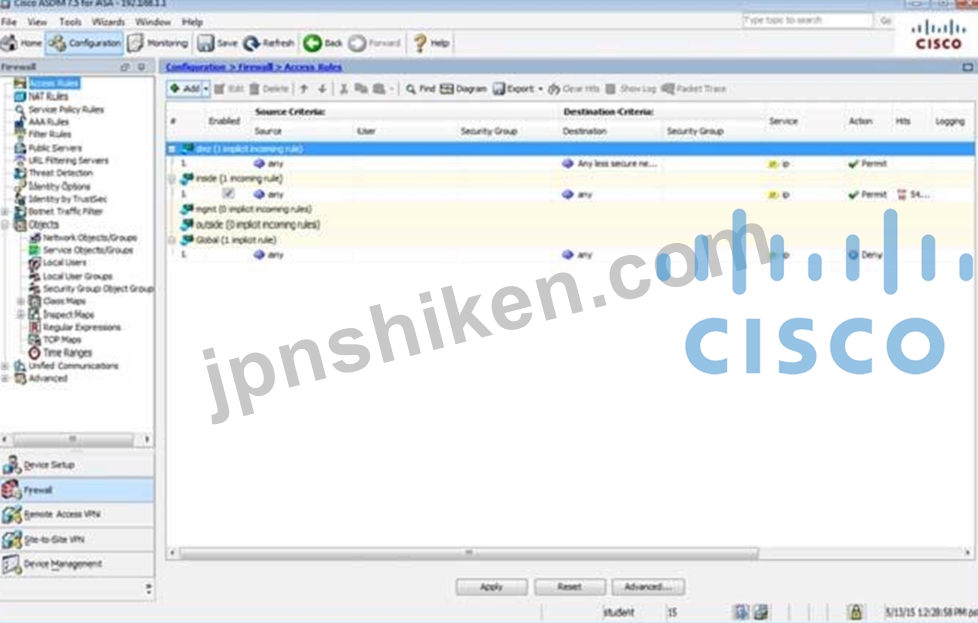The width and height of the screenshot is (978, 623).
Task: Select Time Ranges tree item
Action: click(67, 352)
